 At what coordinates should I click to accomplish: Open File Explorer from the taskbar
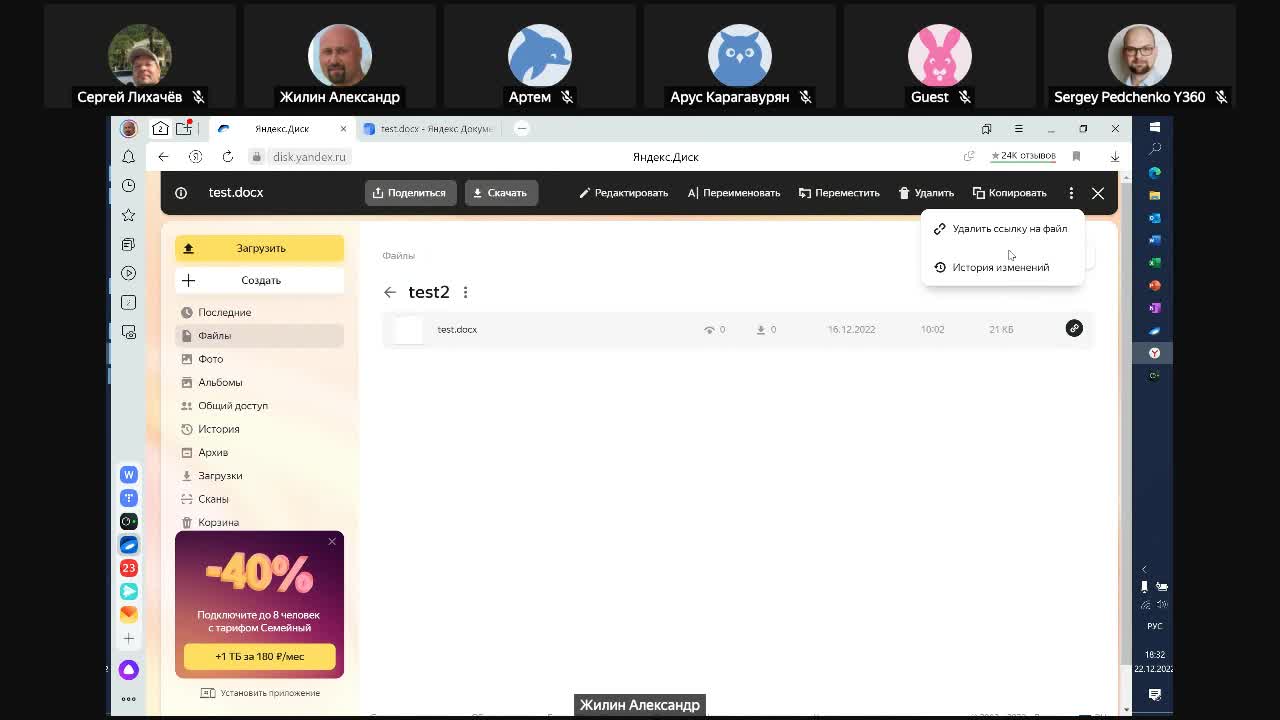(1155, 195)
